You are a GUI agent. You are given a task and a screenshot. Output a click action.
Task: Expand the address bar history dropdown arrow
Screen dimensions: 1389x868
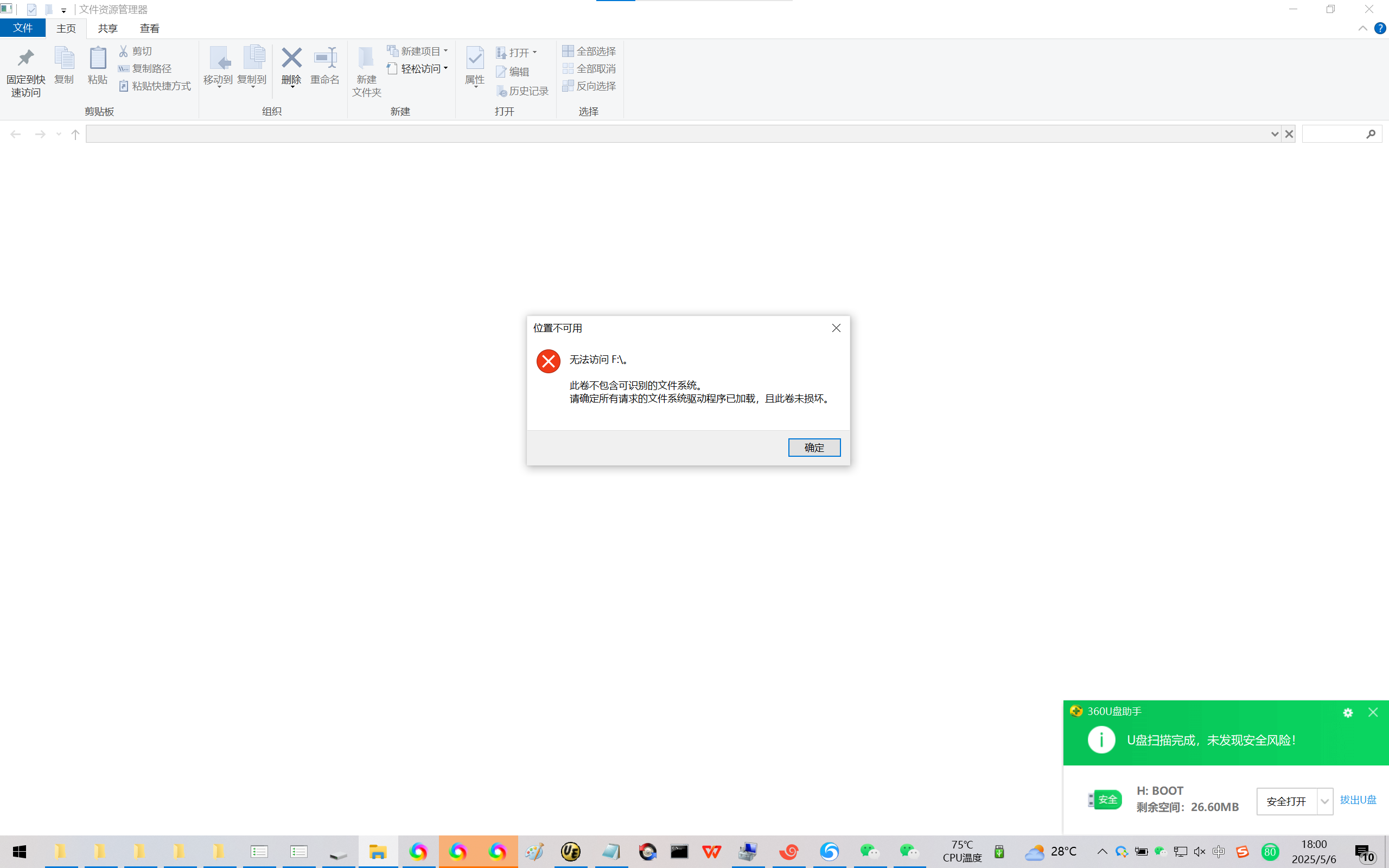[1274, 135]
